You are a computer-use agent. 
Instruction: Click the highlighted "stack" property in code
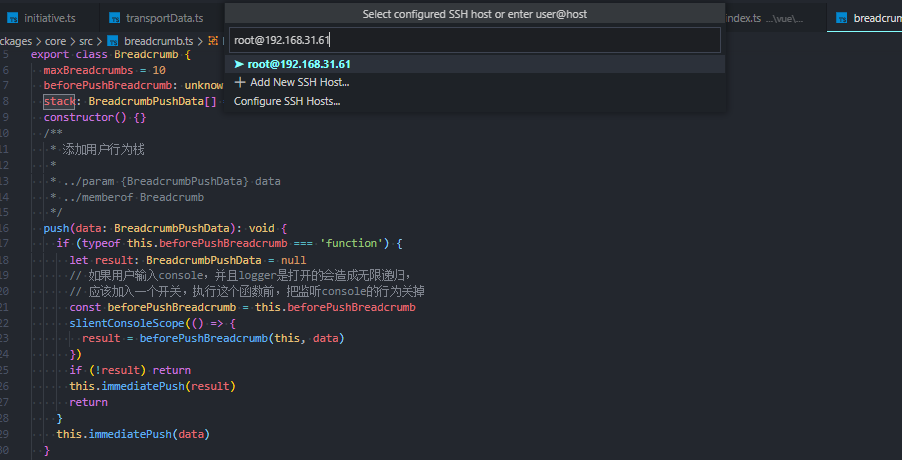(59, 101)
